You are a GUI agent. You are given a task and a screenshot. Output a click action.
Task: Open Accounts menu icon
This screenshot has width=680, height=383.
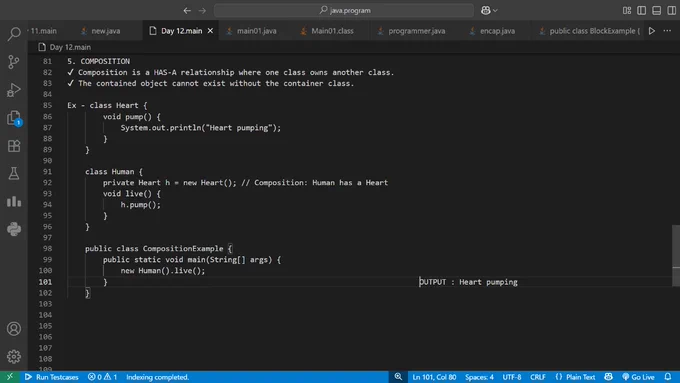point(14,329)
